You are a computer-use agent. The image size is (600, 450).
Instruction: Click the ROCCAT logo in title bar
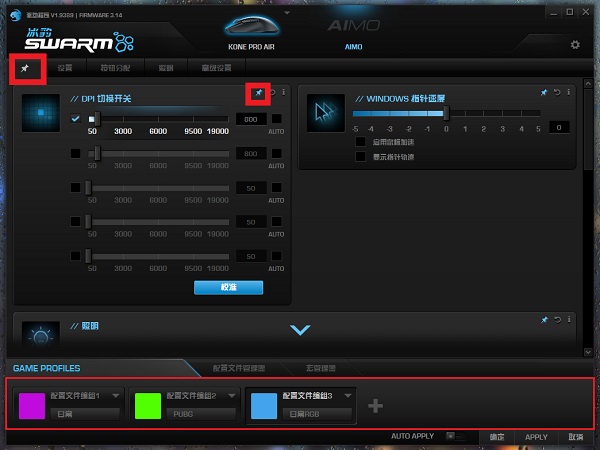15,15
